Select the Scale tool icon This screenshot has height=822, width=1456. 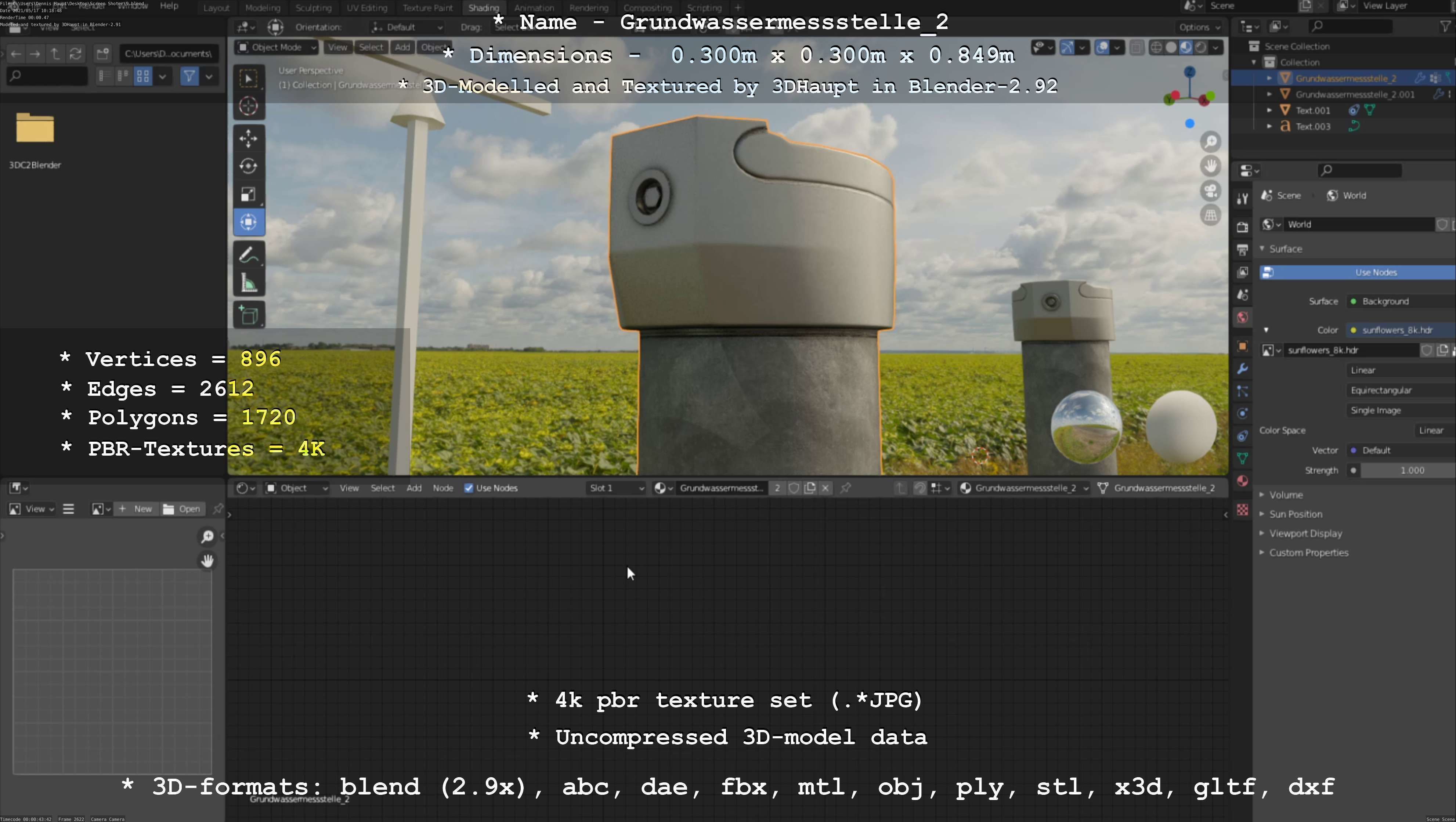click(248, 194)
